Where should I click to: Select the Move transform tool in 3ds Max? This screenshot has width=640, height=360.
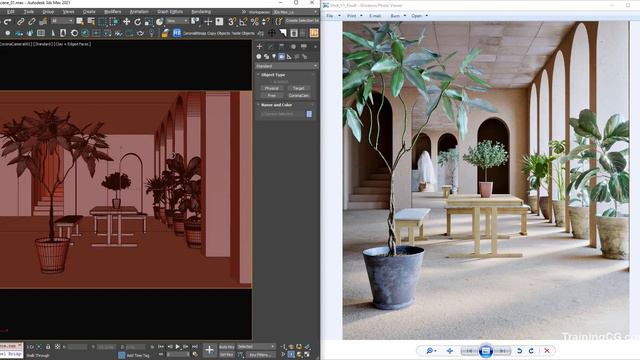tap(127, 22)
